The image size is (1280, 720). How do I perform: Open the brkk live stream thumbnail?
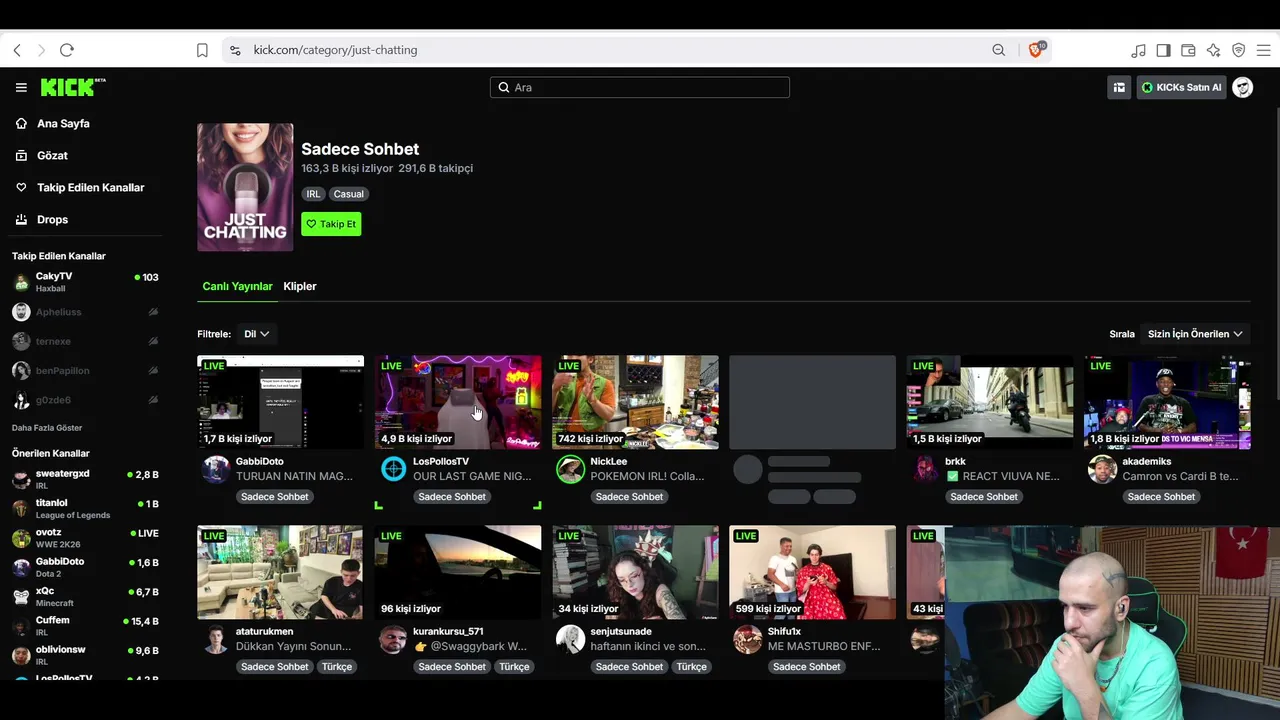[990, 402]
